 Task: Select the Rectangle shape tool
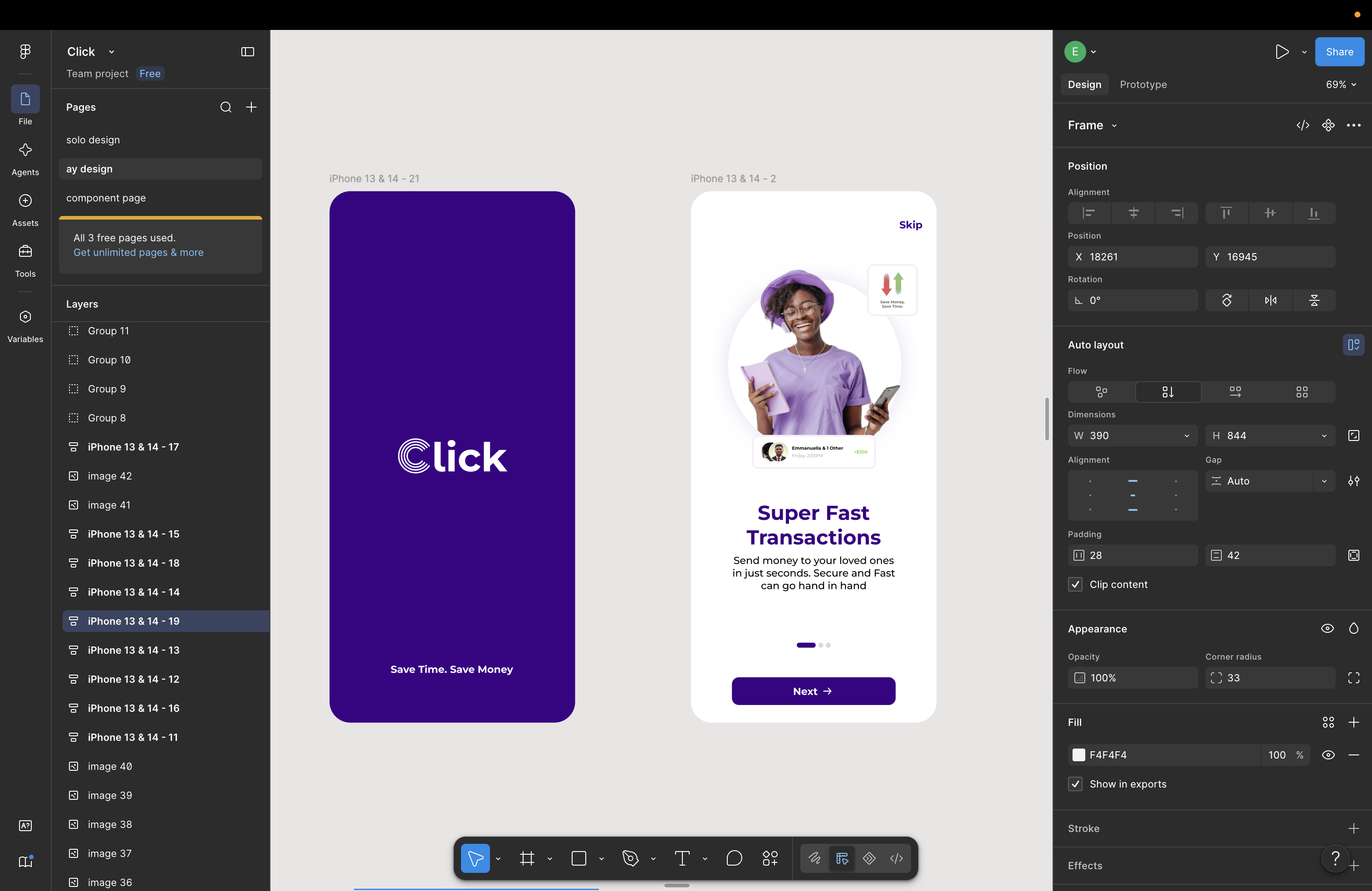point(578,858)
